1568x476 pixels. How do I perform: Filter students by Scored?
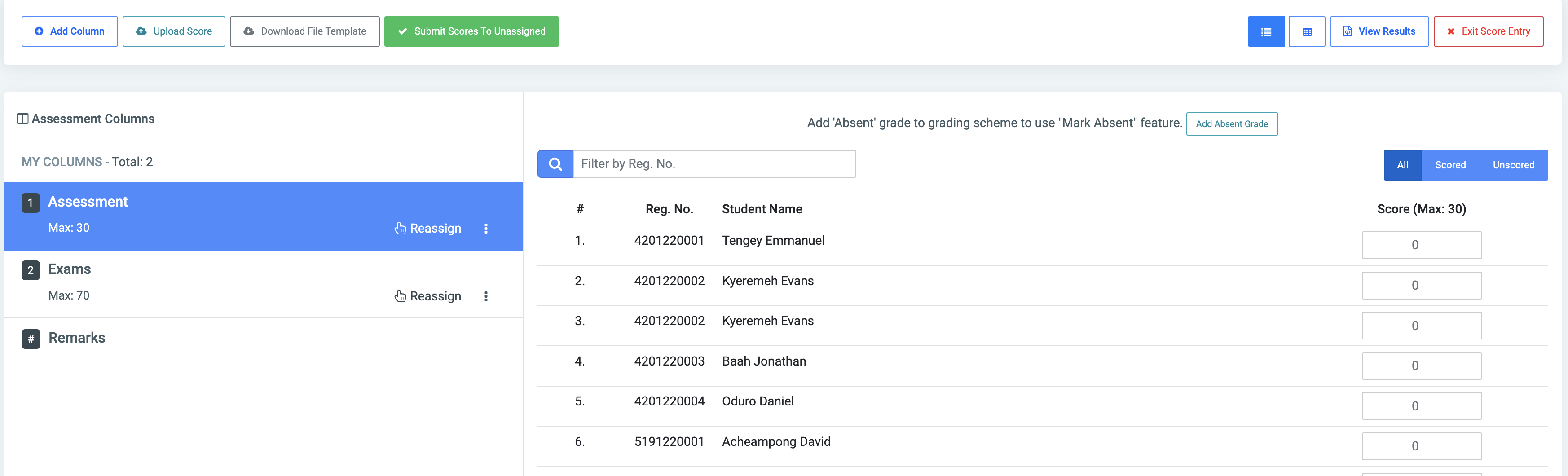click(1450, 164)
